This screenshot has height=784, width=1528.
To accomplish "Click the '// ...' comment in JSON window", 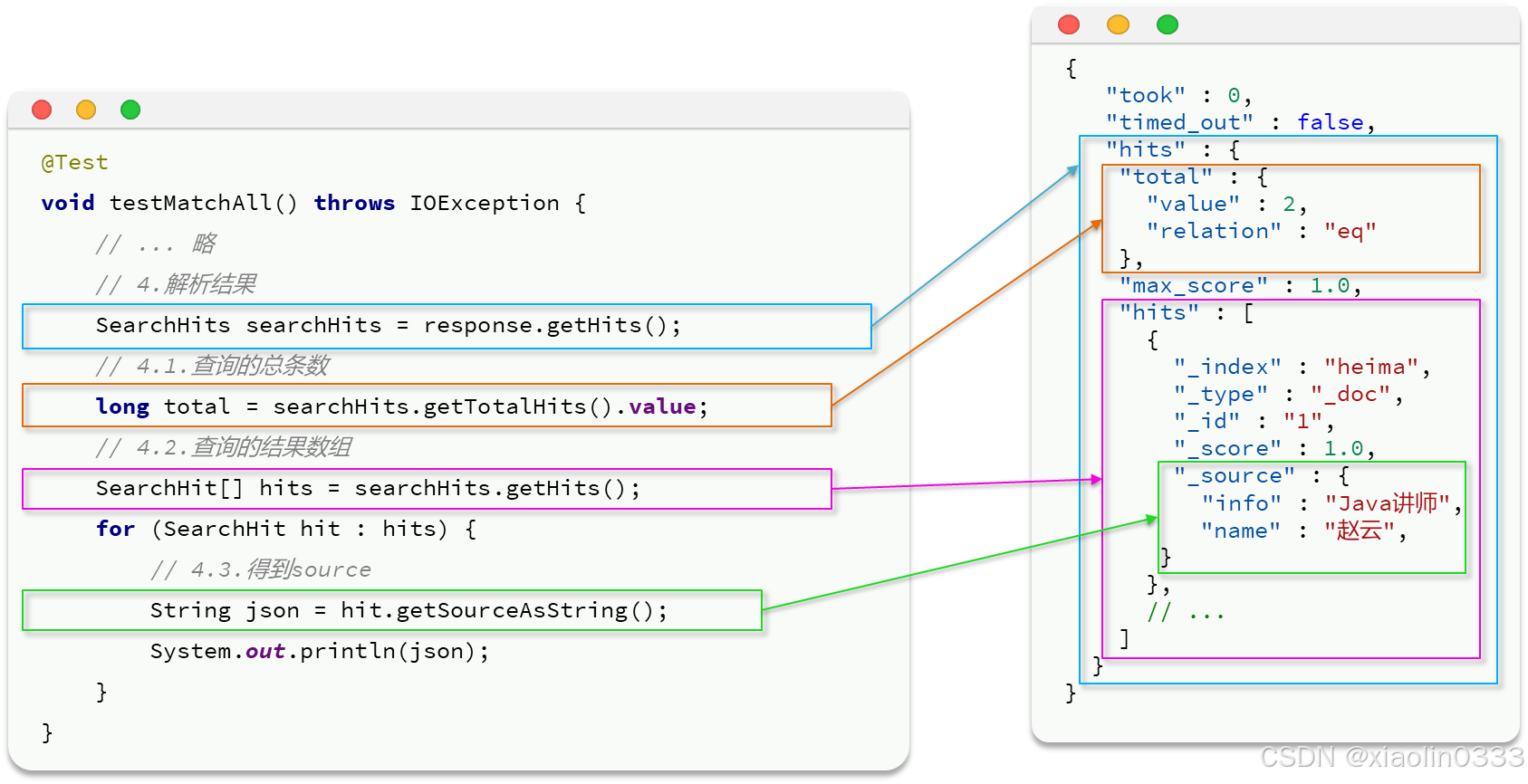I will pos(1186,612).
